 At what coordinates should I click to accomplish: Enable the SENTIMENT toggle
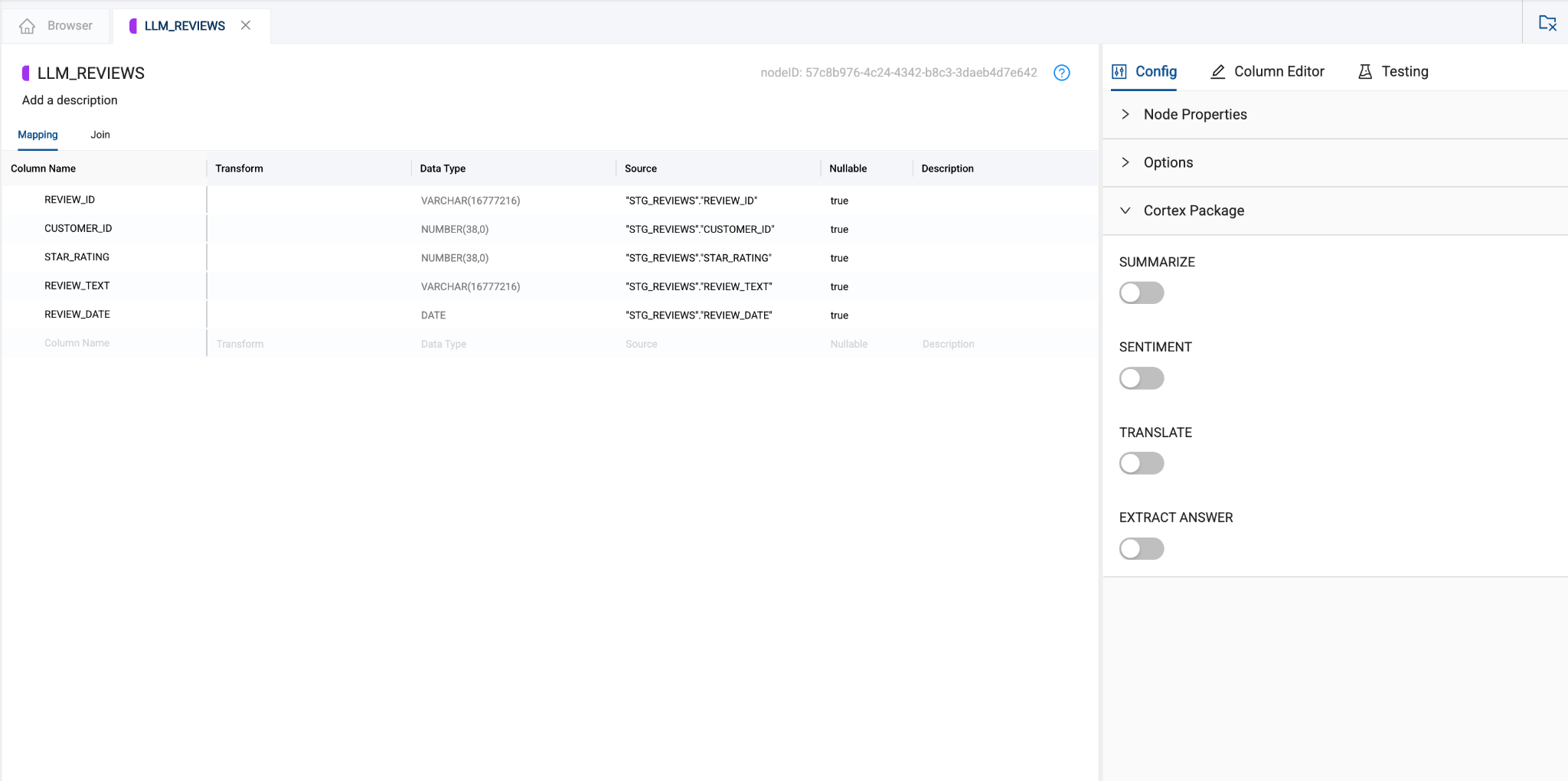(x=1142, y=378)
